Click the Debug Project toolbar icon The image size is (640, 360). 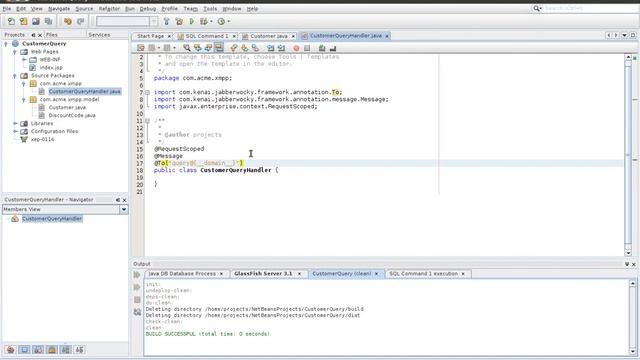[x=204, y=21]
